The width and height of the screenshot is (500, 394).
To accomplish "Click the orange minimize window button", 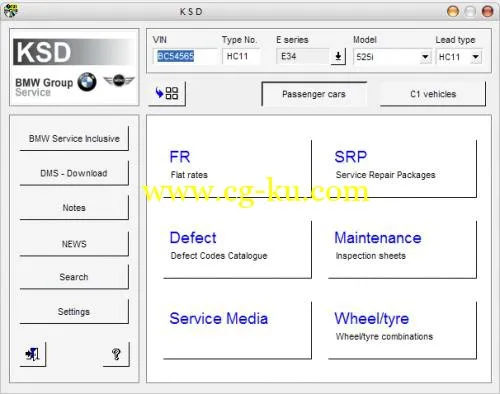I will pos(453,11).
